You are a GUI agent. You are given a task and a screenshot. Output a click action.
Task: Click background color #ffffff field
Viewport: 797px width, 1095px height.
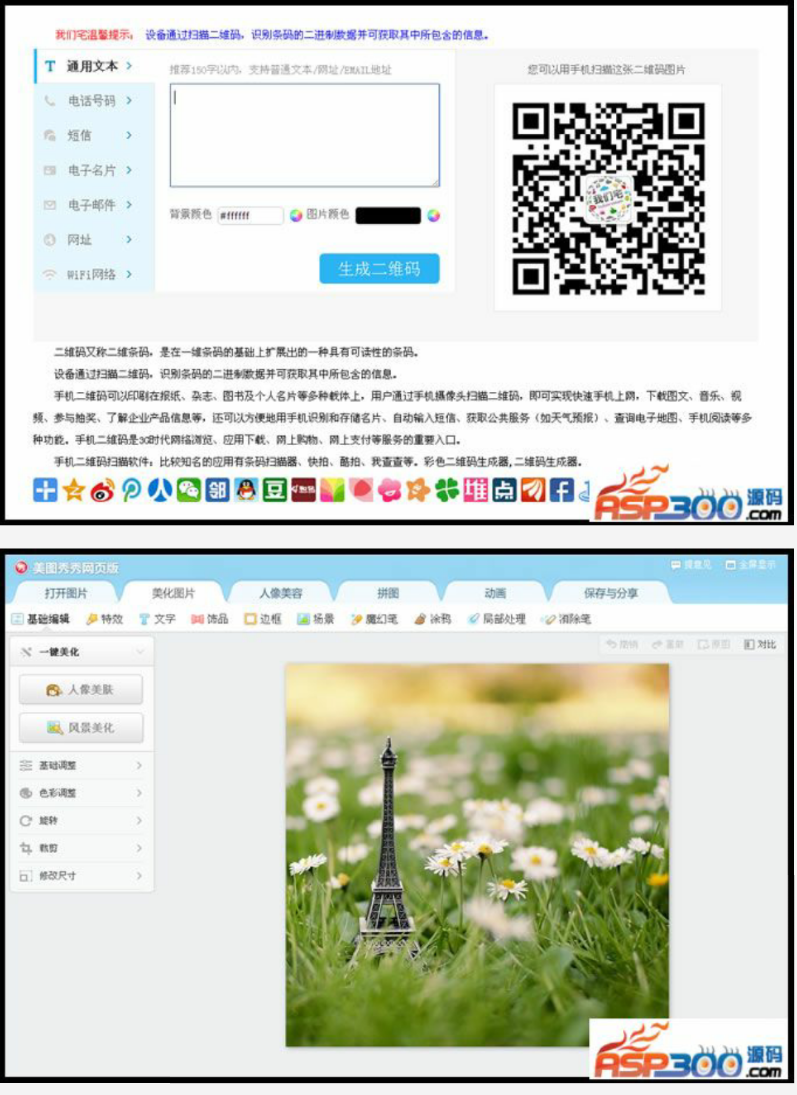pos(251,216)
